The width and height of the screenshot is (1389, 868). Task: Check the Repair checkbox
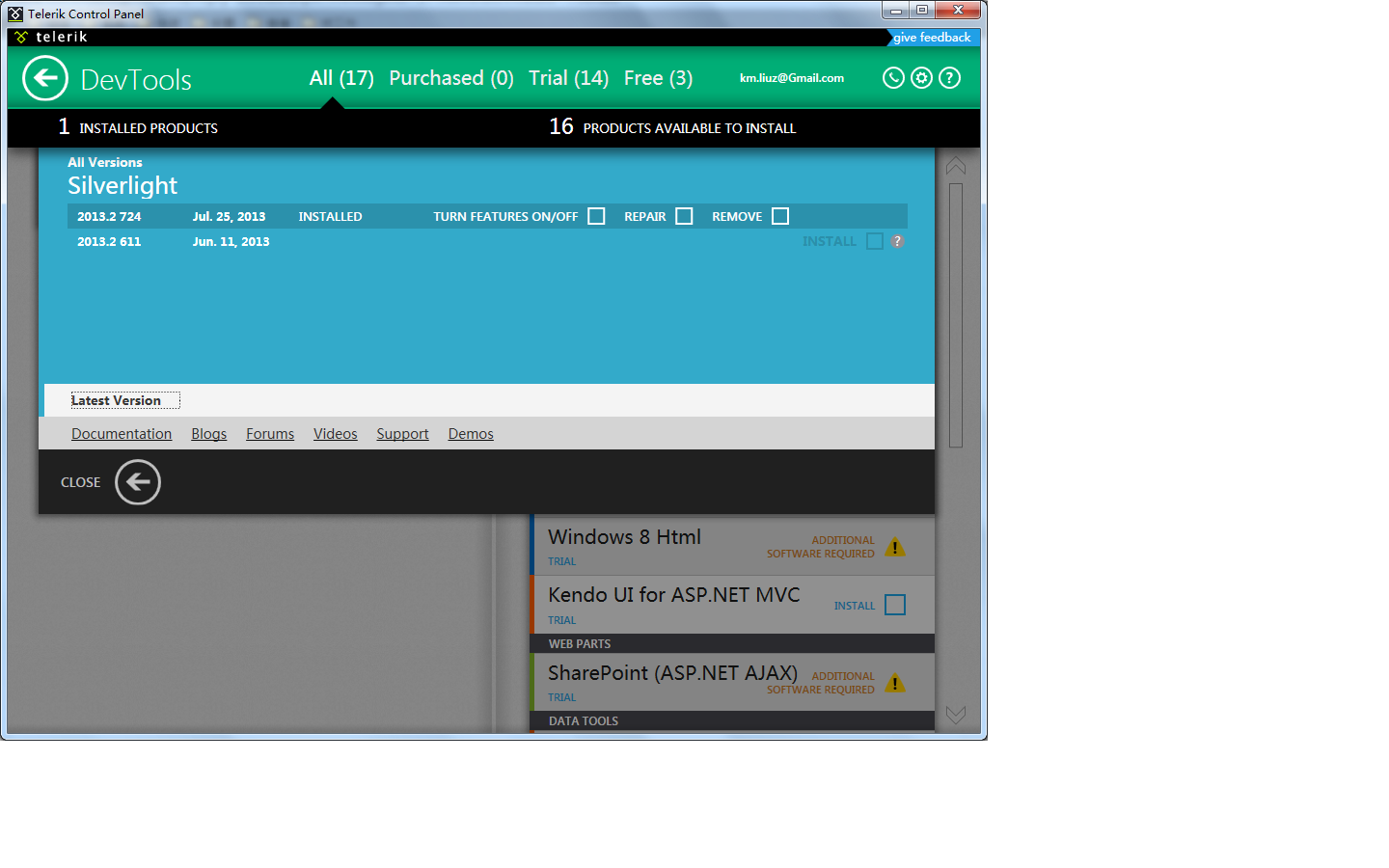[x=684, y=216]
